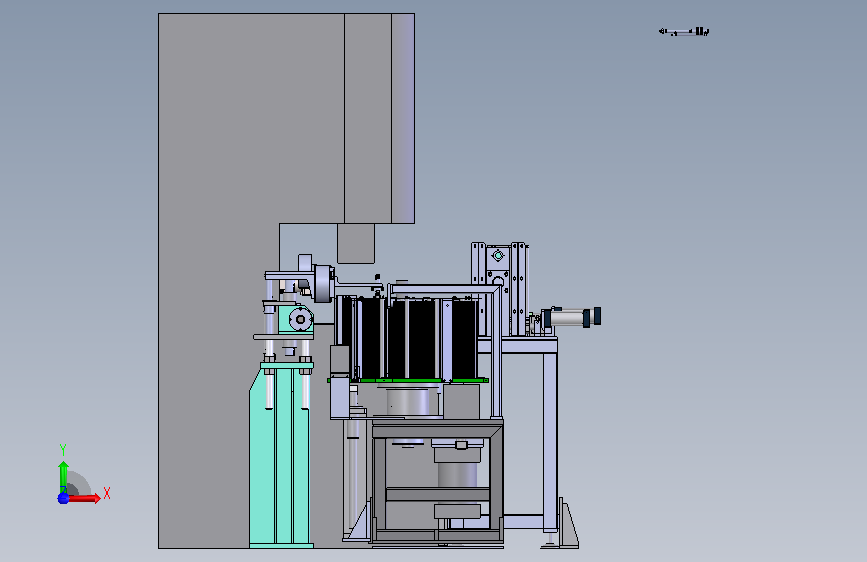
Task: Select the vertical linear rail tower assembly
Action: 500,289
